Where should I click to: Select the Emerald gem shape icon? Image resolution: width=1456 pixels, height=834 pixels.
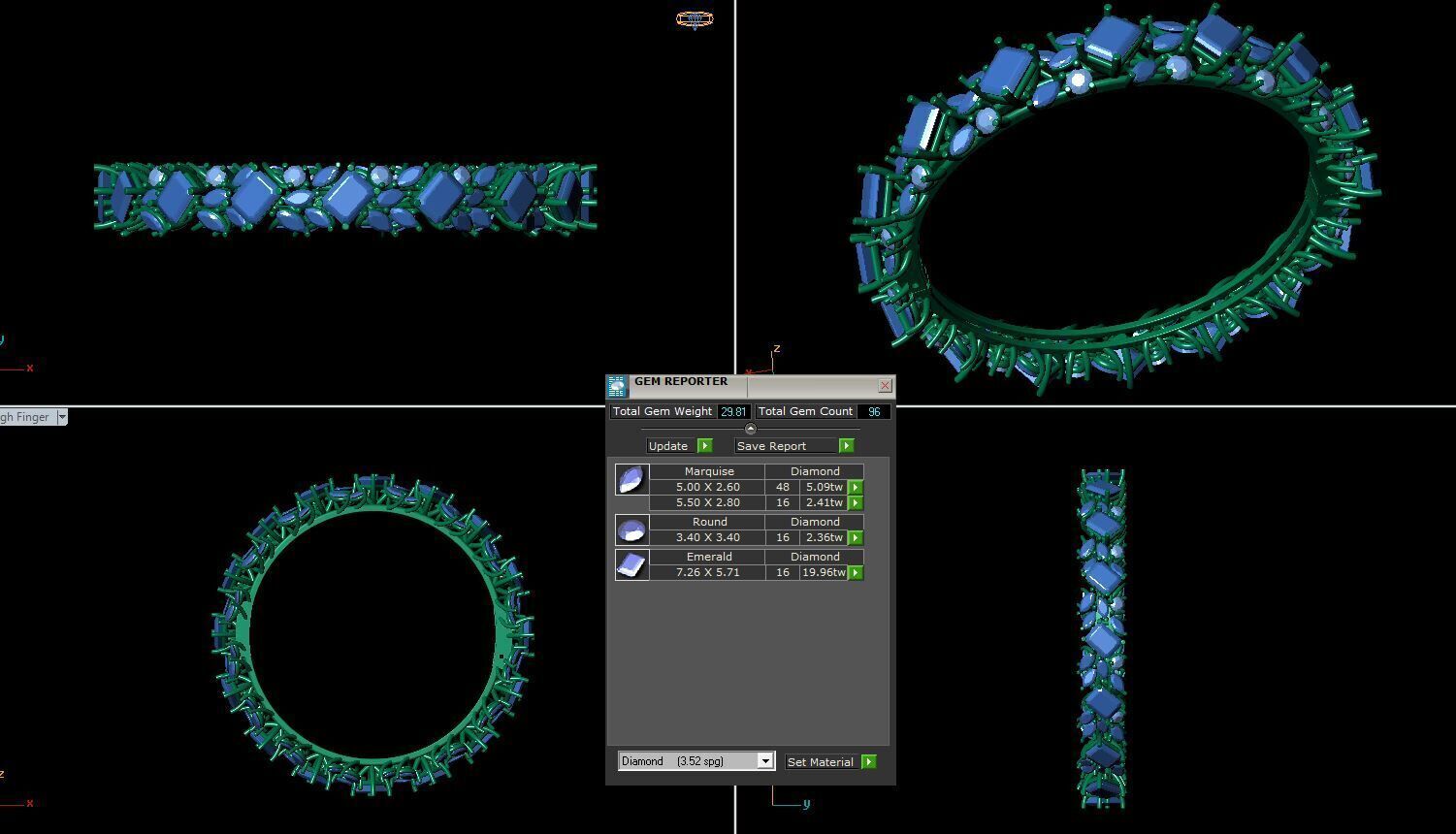coord(631,564)
